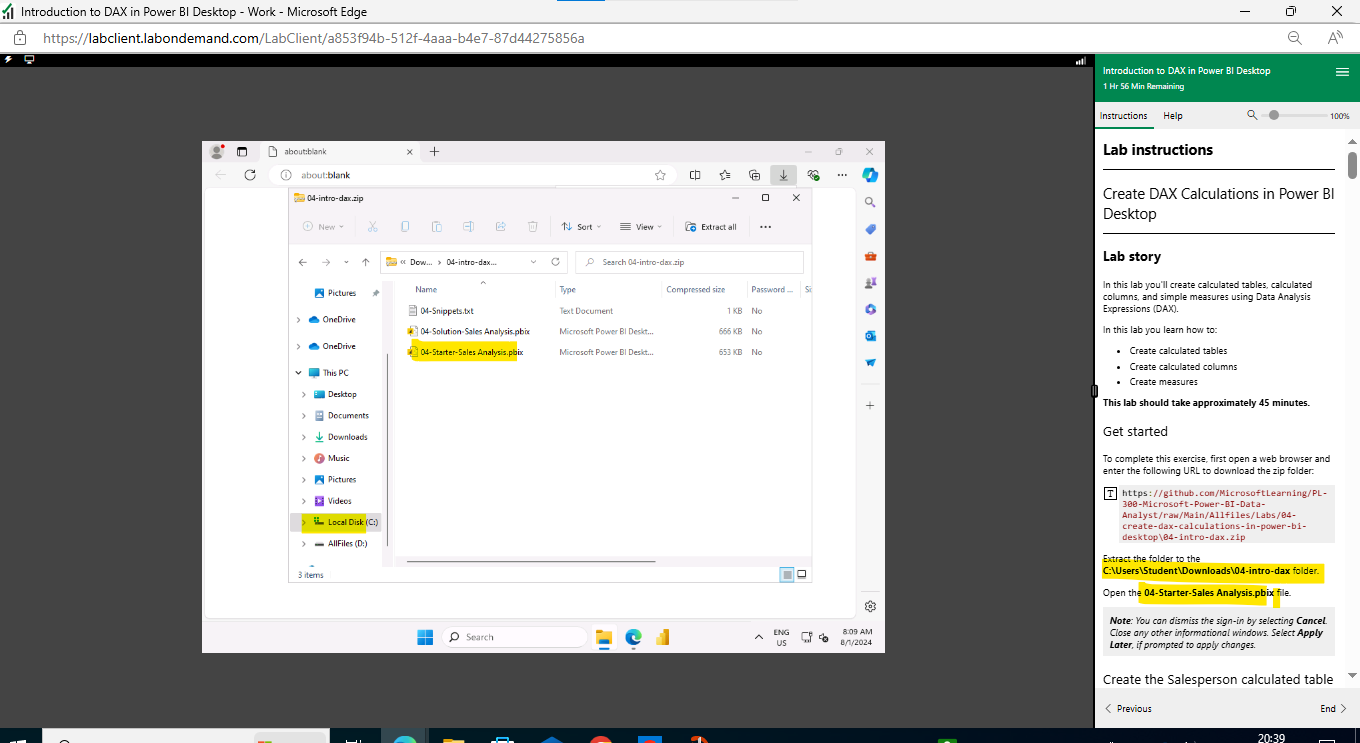
Task: Open the Edge sidebar settings gear
Action: (x=870, y=606)
